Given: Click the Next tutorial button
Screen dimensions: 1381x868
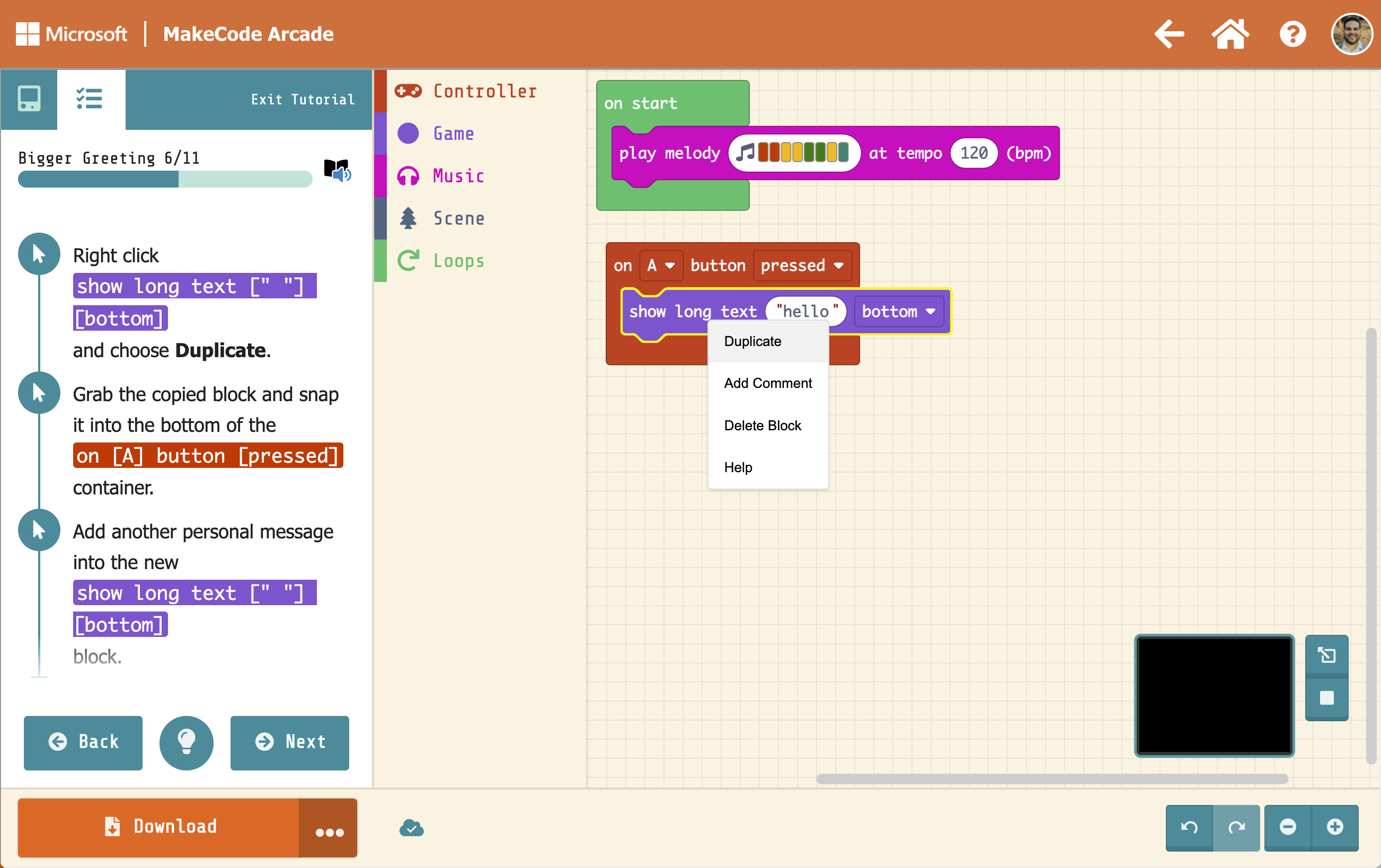Looking at the screenshot, I should 290,742.
